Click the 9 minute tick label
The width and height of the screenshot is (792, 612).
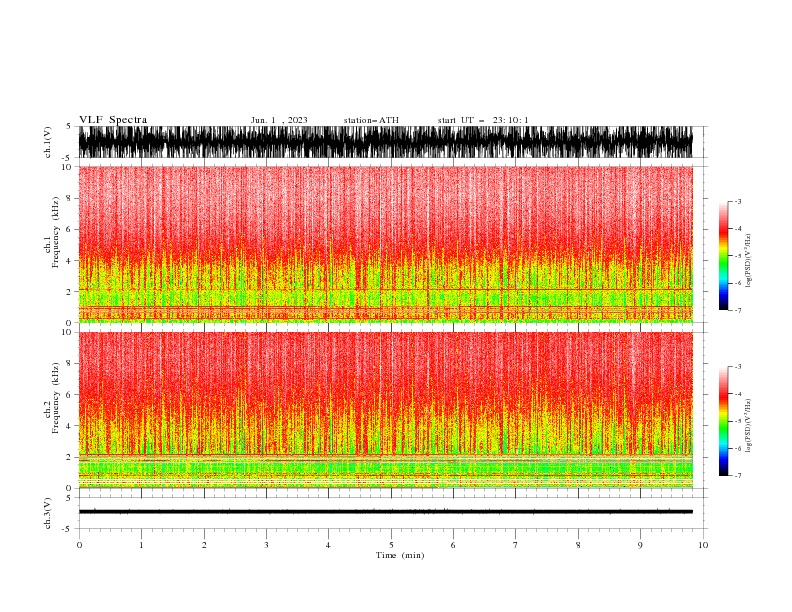tap(640, 545)
